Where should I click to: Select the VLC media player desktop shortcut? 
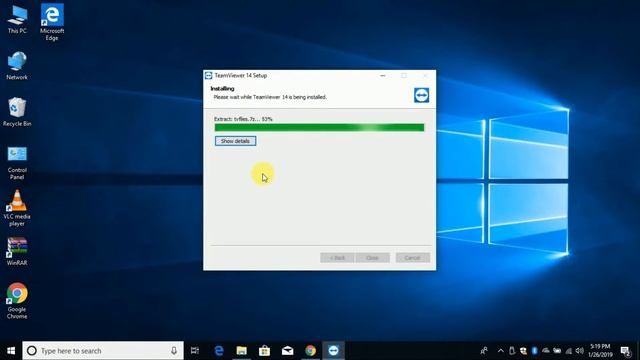[x=17, y=208]
